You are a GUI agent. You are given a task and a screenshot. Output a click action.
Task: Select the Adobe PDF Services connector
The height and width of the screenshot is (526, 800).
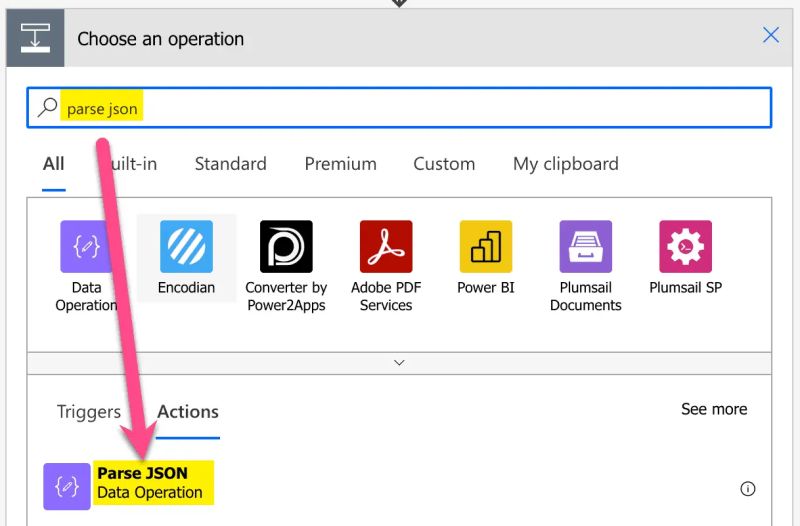(386, 246)
